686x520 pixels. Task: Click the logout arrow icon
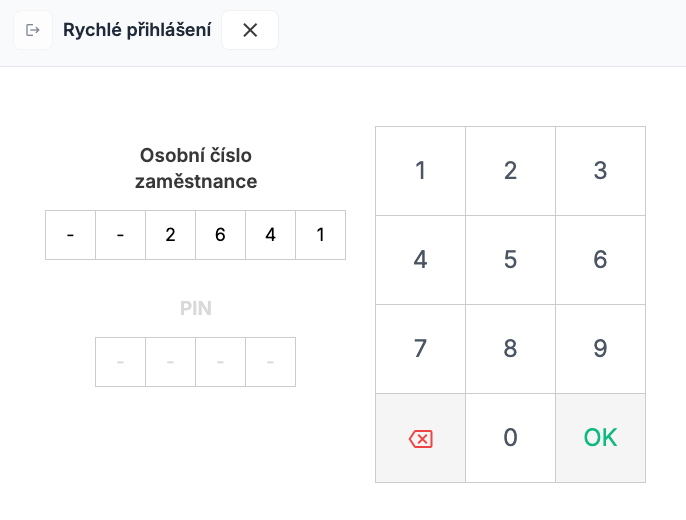click(x=33, y=30)
